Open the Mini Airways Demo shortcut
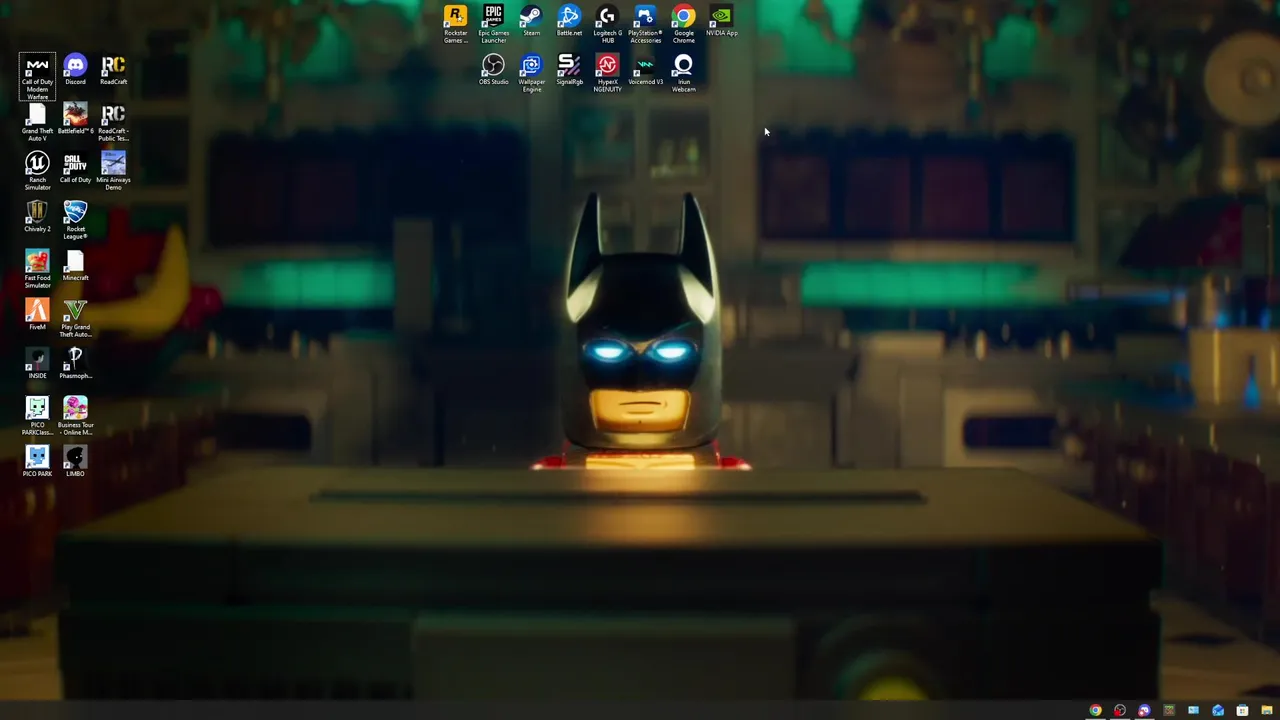 coord(113,171)
